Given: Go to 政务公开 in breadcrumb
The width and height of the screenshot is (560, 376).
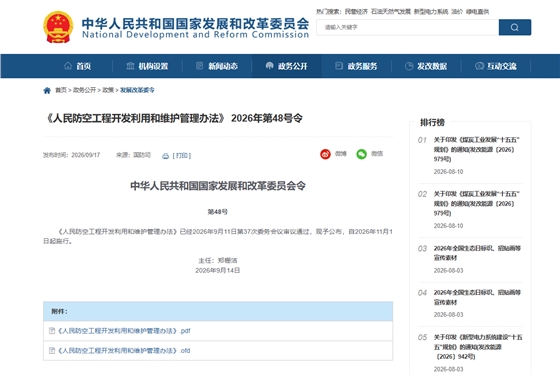Looking at the screenshot, I should [84, 90].
